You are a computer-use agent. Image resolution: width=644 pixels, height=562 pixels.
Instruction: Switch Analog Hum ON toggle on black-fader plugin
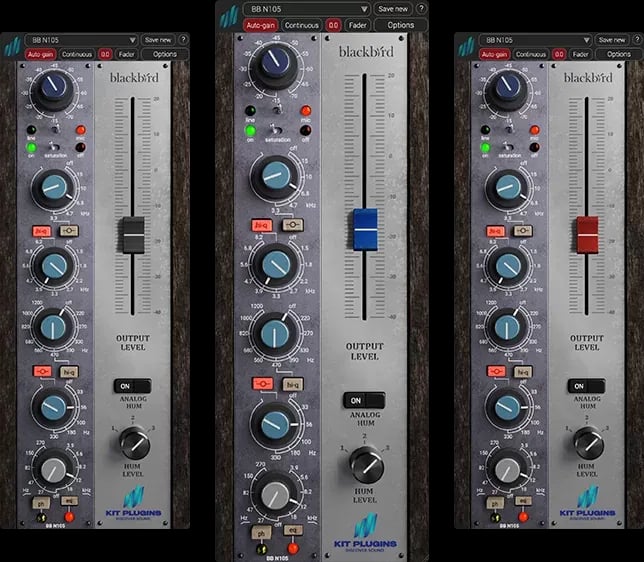[x=133, y=386]
